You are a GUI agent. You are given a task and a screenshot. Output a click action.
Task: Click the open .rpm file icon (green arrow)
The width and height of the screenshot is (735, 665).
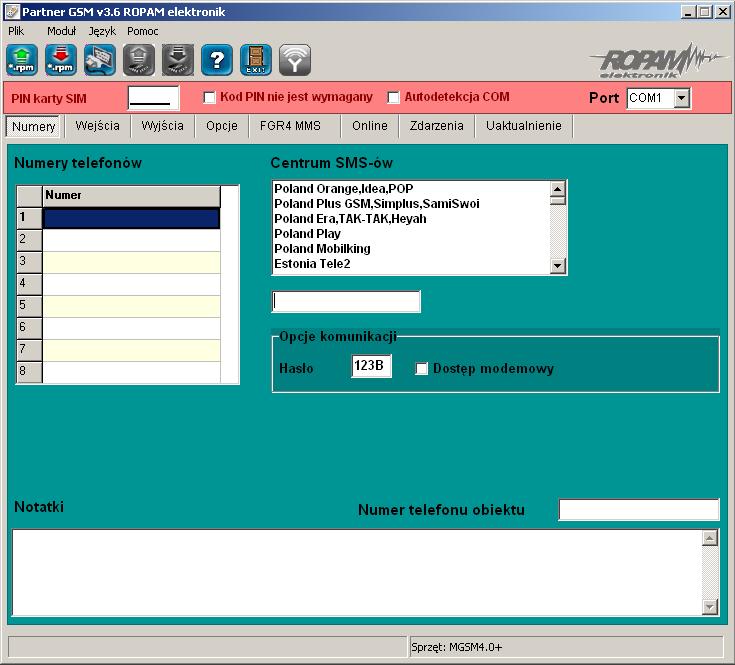[x=22, y=60]
